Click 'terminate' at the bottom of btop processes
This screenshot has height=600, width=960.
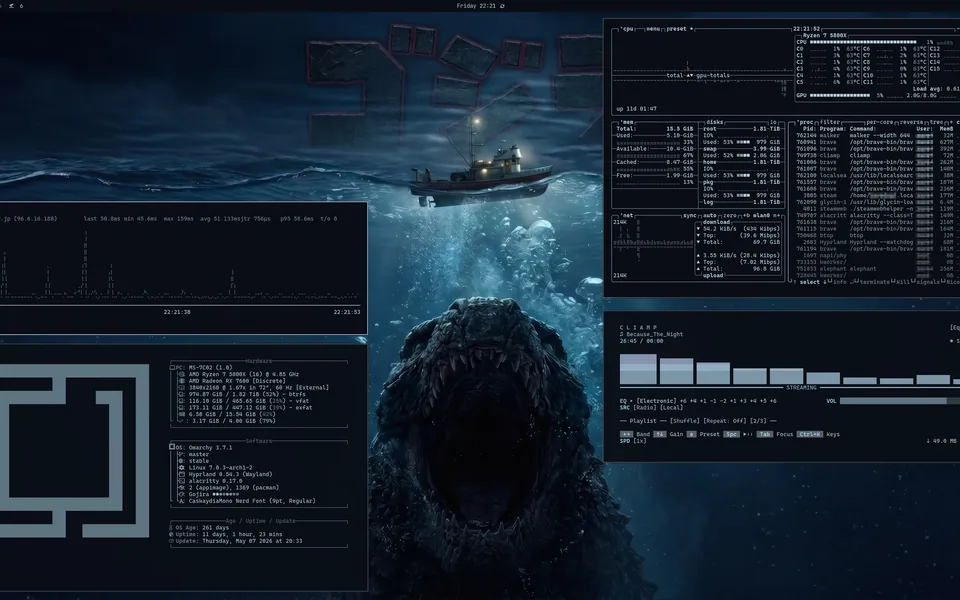874,282
